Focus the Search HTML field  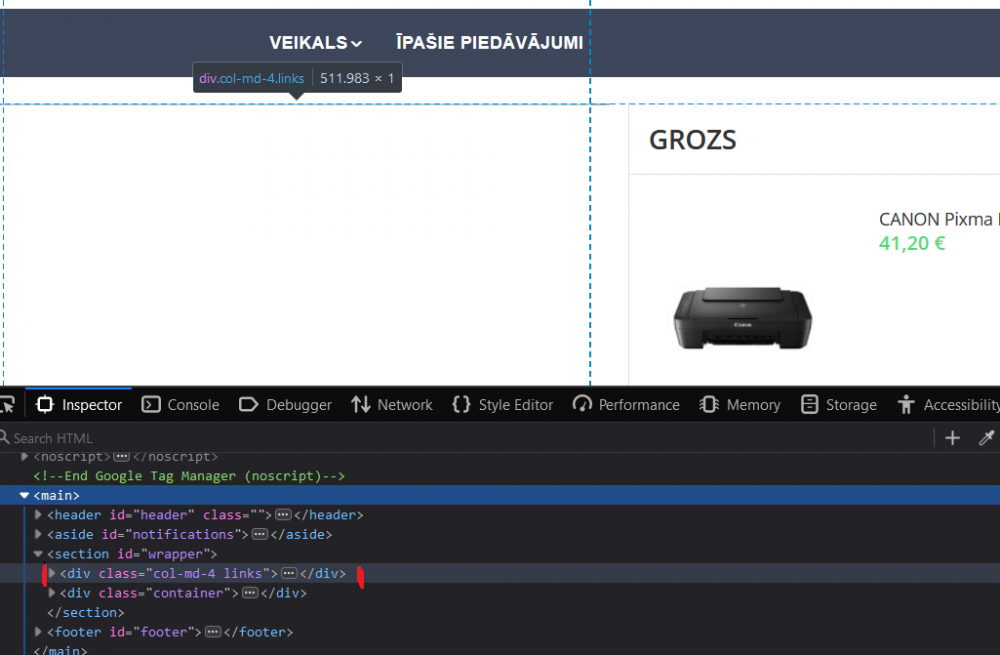click(x=466, y=438)
